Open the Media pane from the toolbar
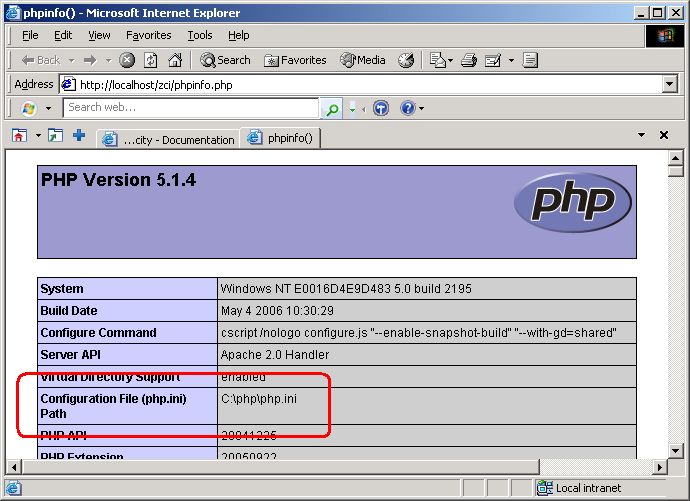 (x=363, y=60)
